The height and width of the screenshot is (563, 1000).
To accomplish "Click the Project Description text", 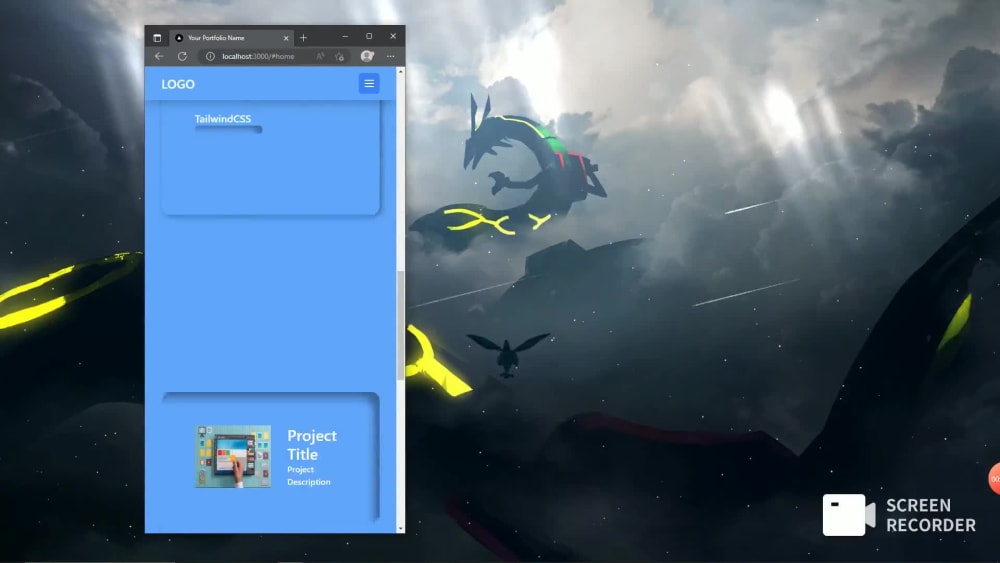I will point(309,476).
